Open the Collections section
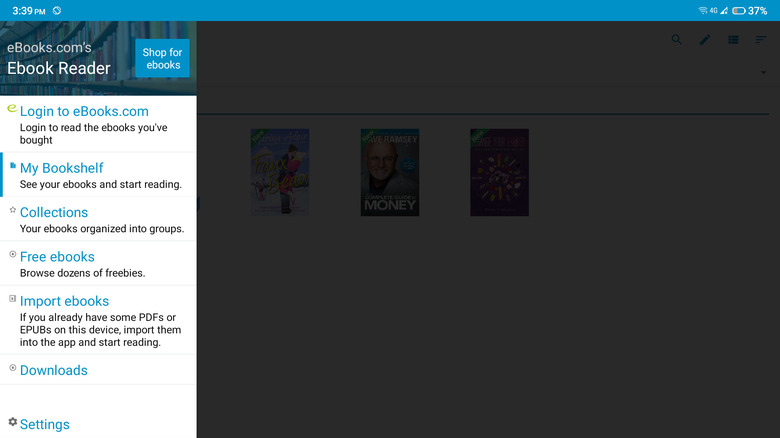The image size is (780, 438). coord(54,212)
